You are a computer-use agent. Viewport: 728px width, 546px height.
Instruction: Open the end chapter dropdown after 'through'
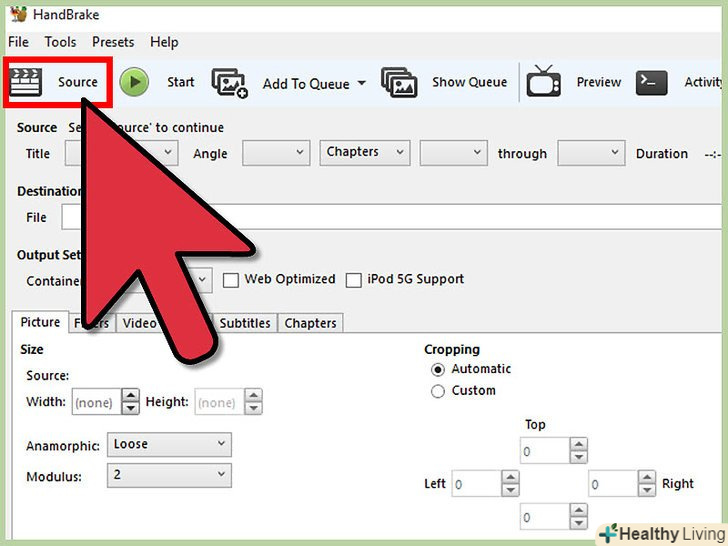[591, 153]
